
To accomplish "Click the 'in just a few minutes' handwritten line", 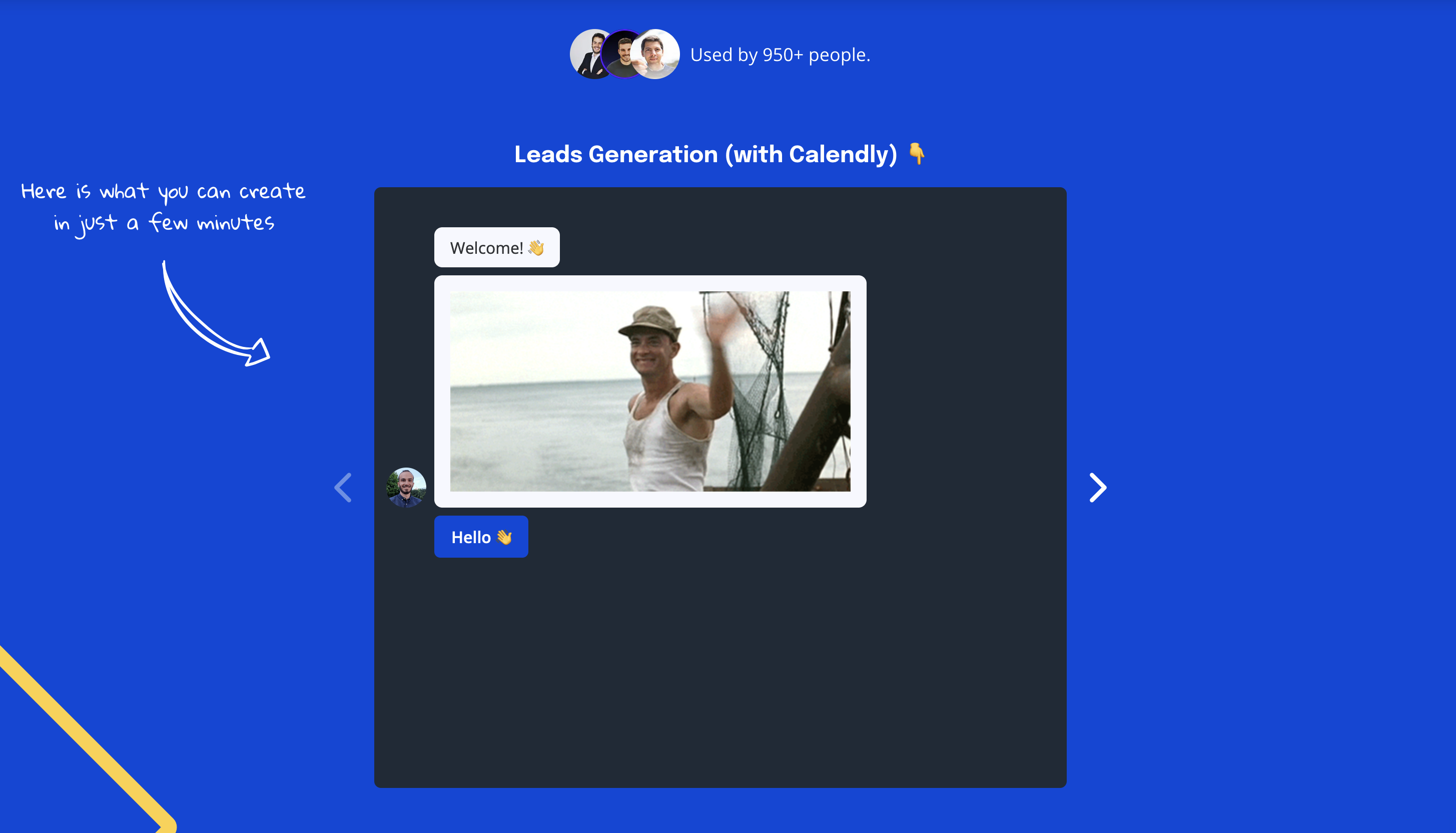I will [164, 223].
